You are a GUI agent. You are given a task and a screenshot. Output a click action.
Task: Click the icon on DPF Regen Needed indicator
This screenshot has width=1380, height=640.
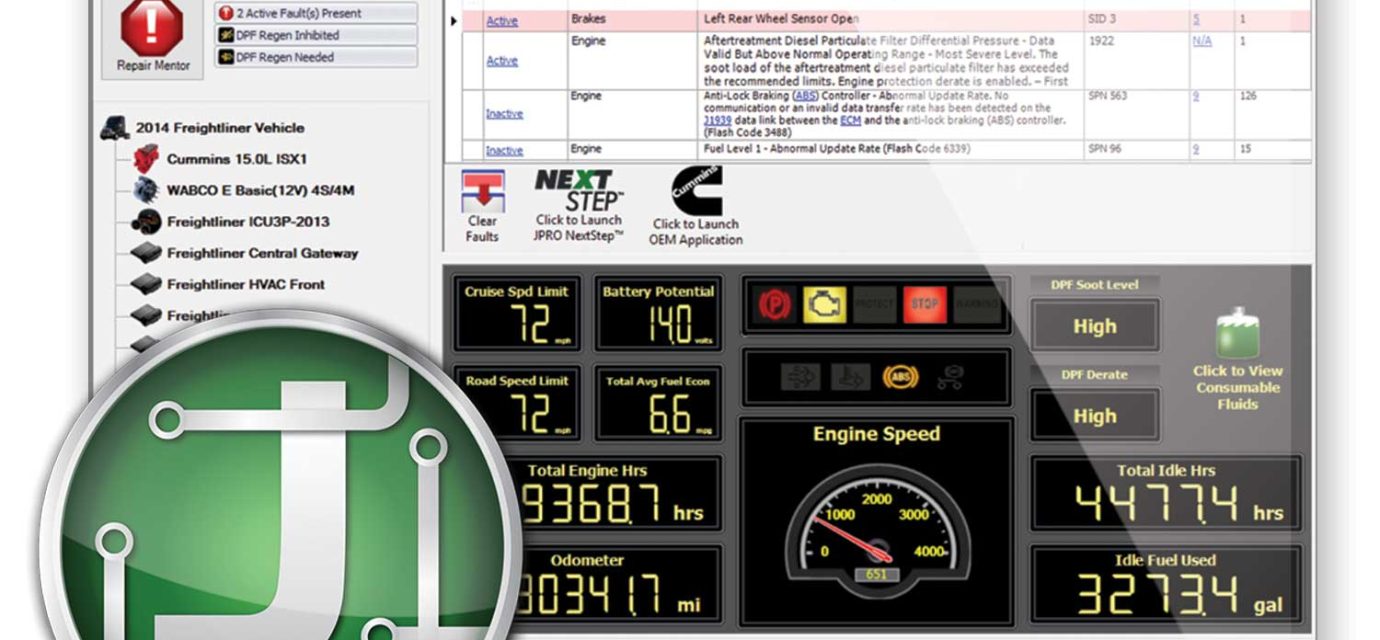226,57
